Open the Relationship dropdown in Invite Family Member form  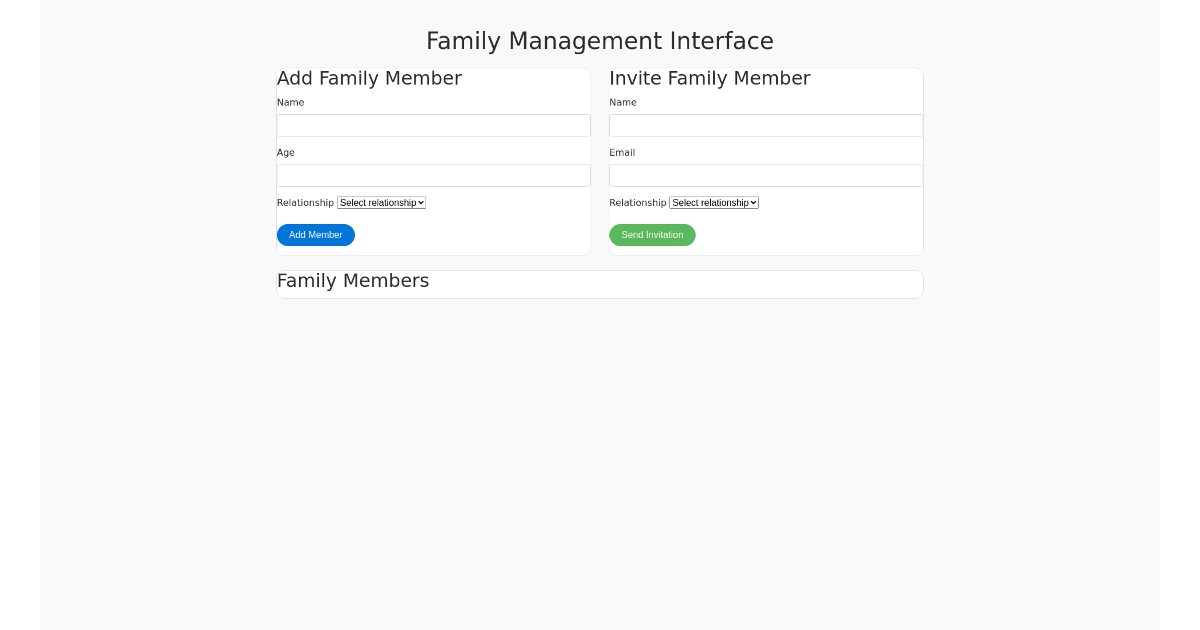pyautogui.click(x=713, y=202)
